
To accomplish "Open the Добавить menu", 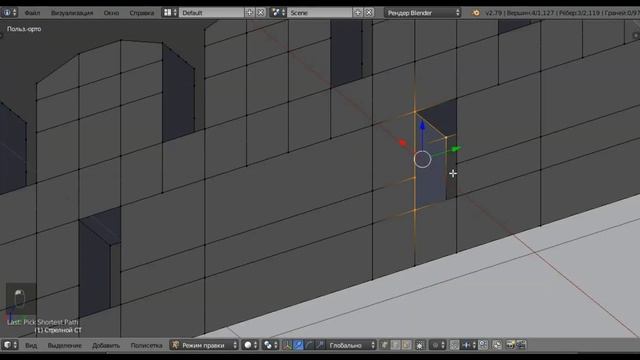I will pyautogui.click(x=106, y=345).
